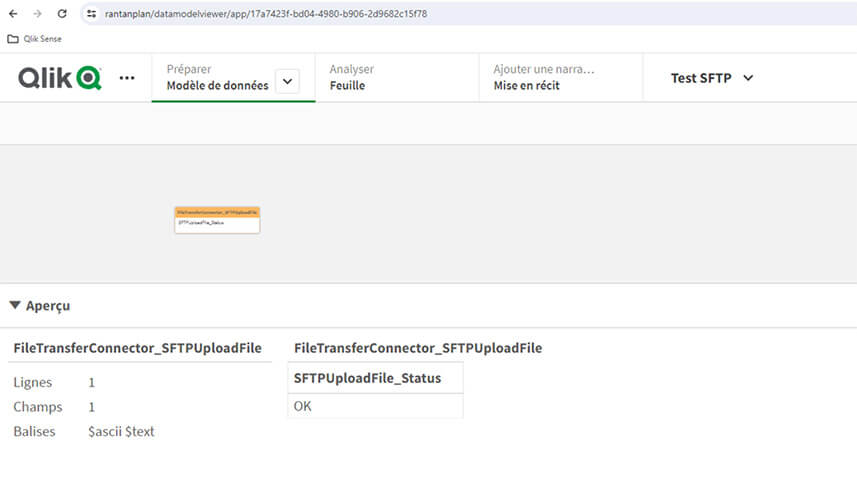Select the FileTransferConnector table in the model canvas
This screenshot has height=501, width=857.
[x=217, y=220]
